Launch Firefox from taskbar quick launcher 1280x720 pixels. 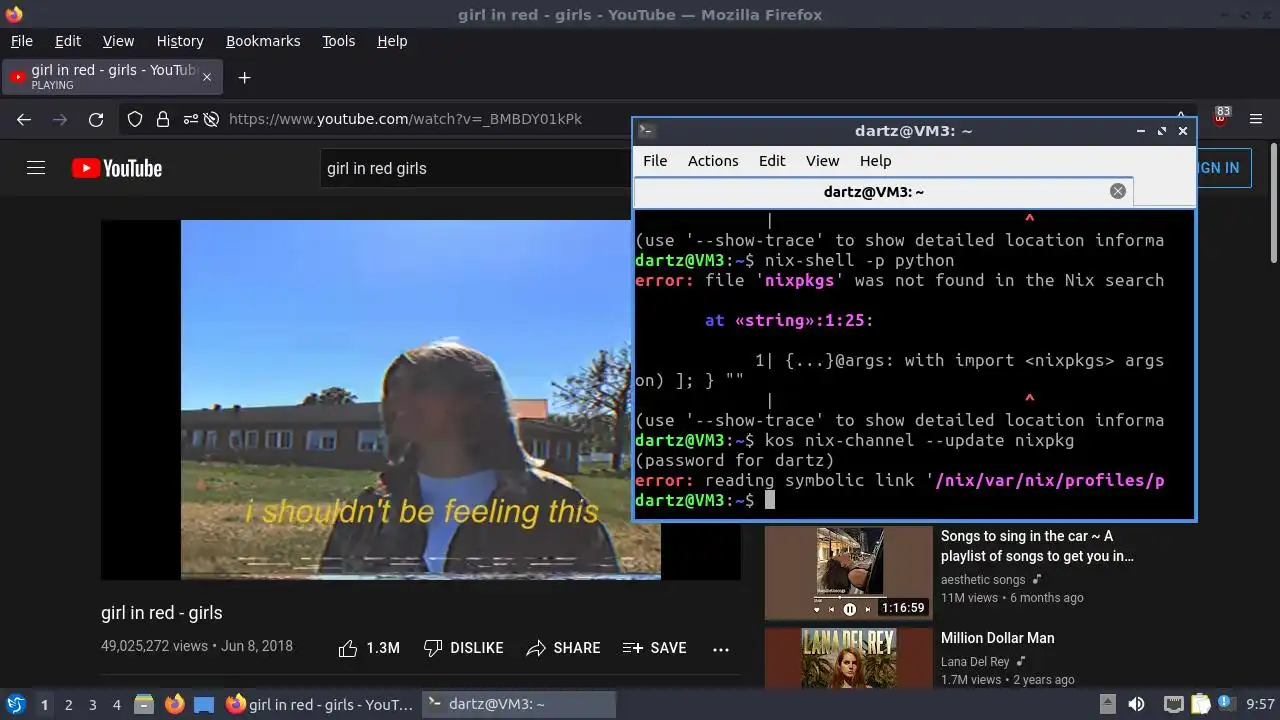coord(174,705)
